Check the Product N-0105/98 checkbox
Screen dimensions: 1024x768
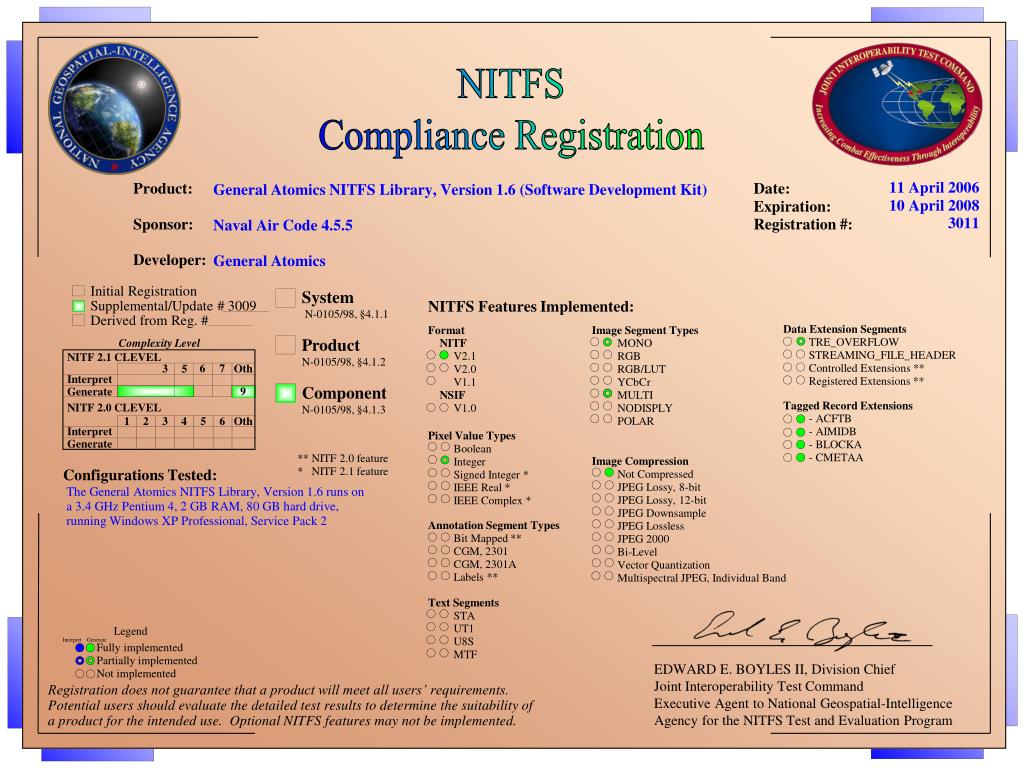pyautogui.click(x=285, y=345)
